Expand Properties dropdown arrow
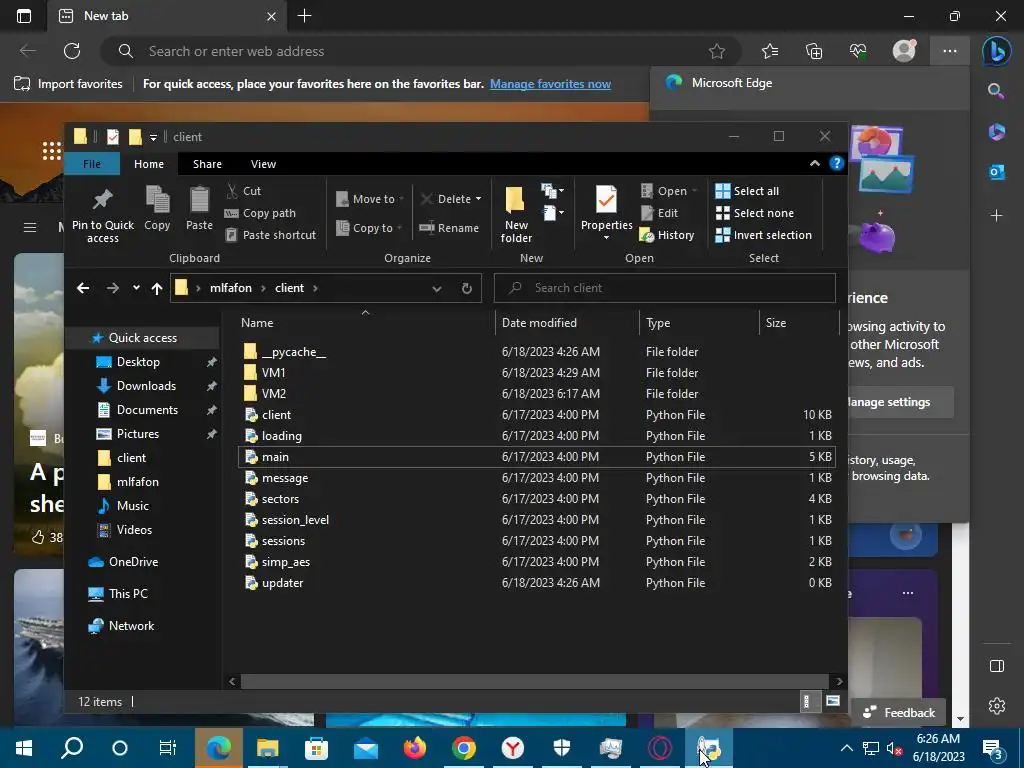 (606, 238)
